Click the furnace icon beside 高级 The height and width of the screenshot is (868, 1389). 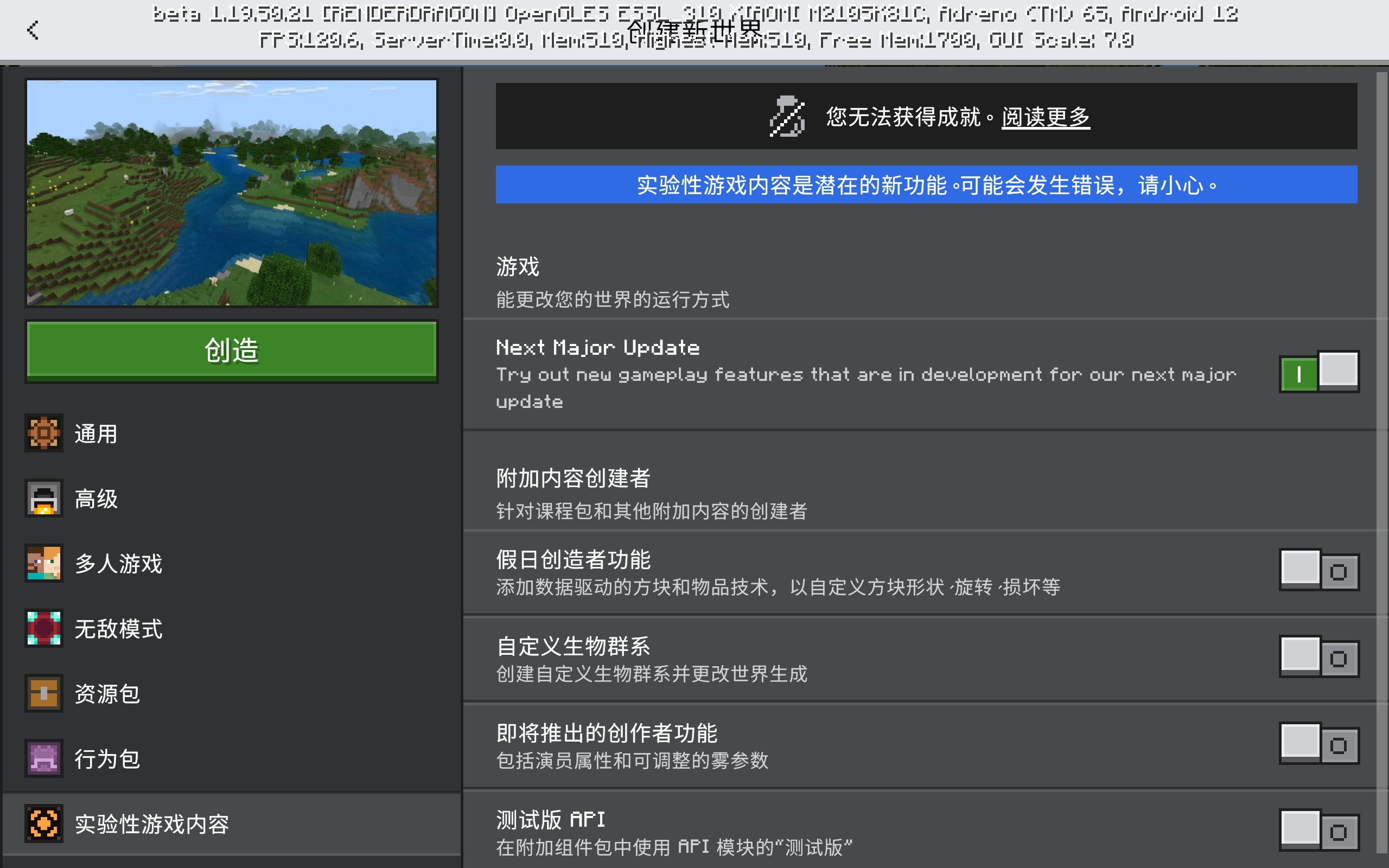tap(43, 499)
